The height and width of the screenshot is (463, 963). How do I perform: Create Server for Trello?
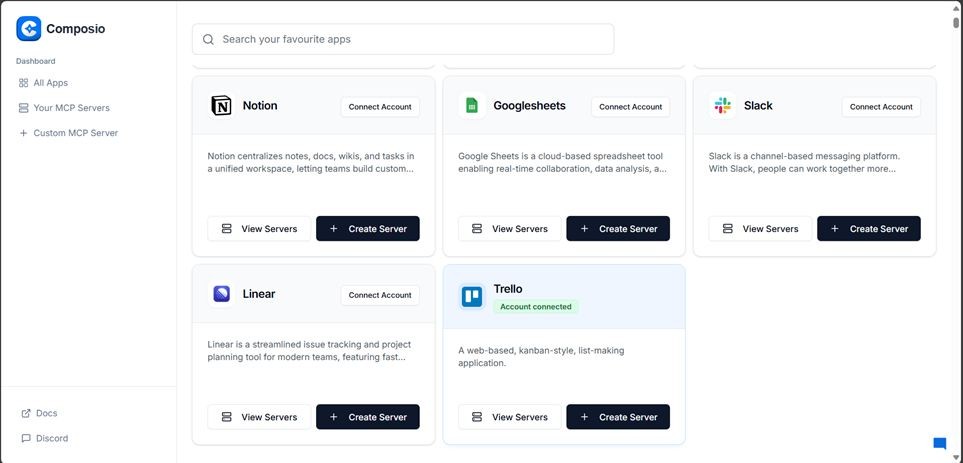pyautogui.click(x=618, y=417)
